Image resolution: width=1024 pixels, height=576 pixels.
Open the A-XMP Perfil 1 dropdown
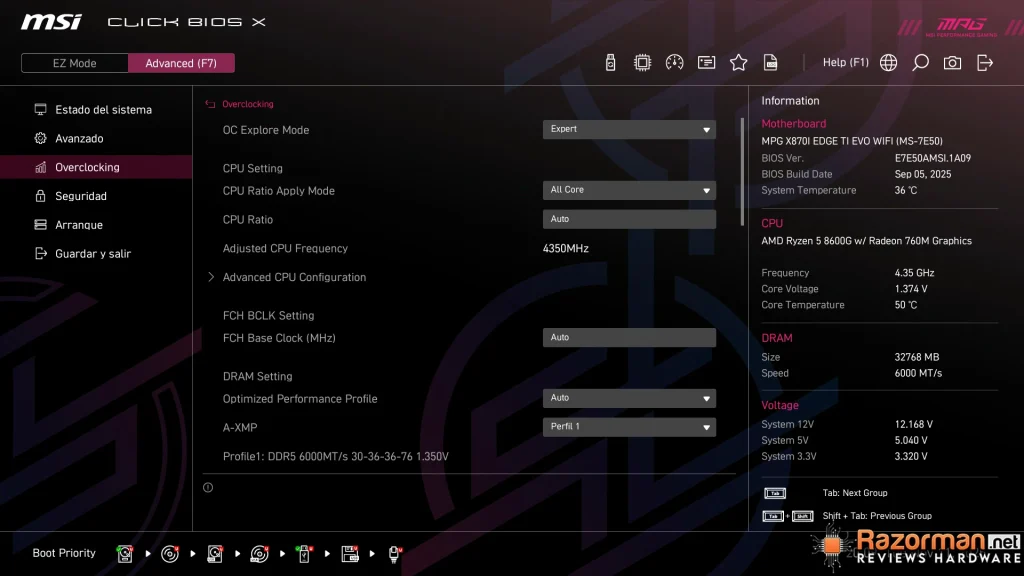629,426
